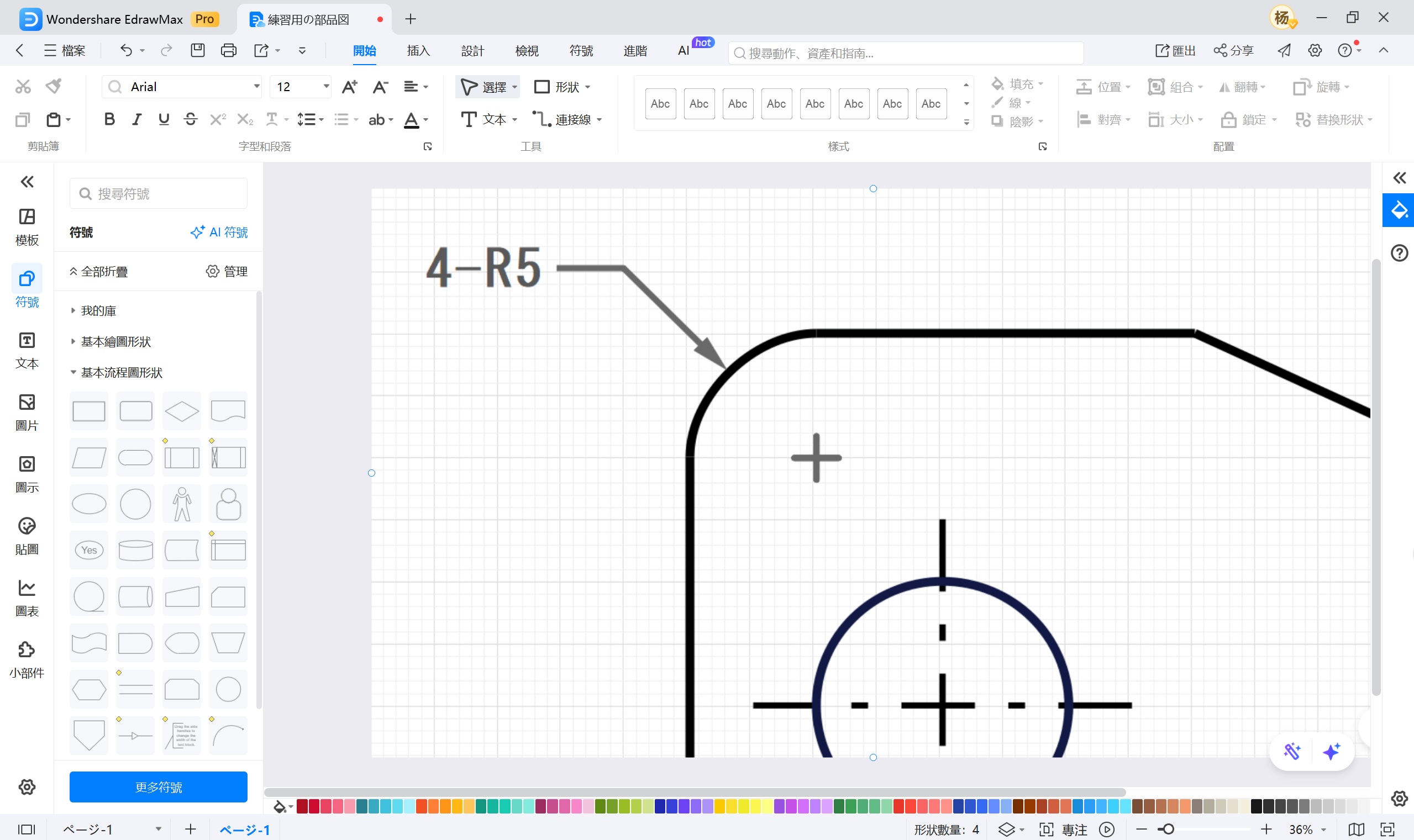Open the 檔案 file menu
1414x840 pixels.
[65, 50]
